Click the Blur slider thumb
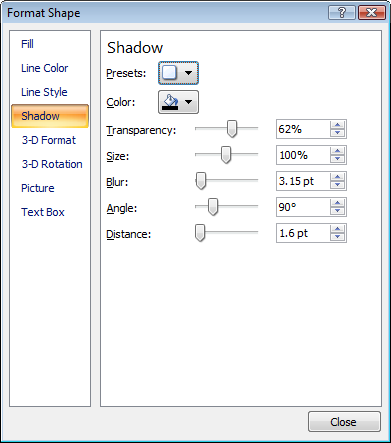Image resolution: width=391 pixels, height=443 pixels. [x=201, y=181]
